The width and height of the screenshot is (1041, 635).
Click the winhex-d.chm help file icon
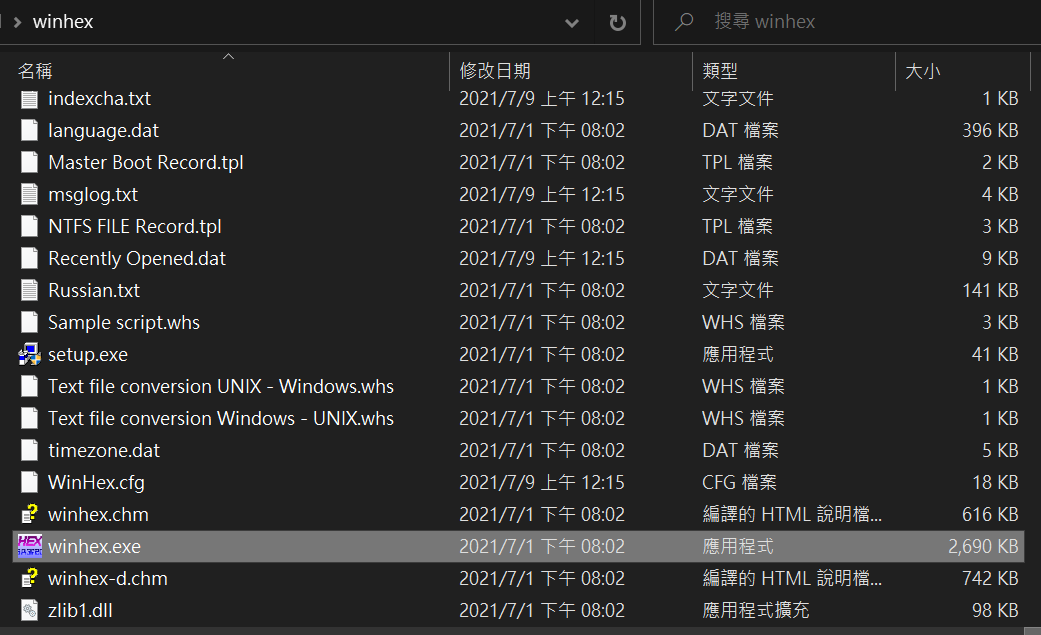pos(29,579)
